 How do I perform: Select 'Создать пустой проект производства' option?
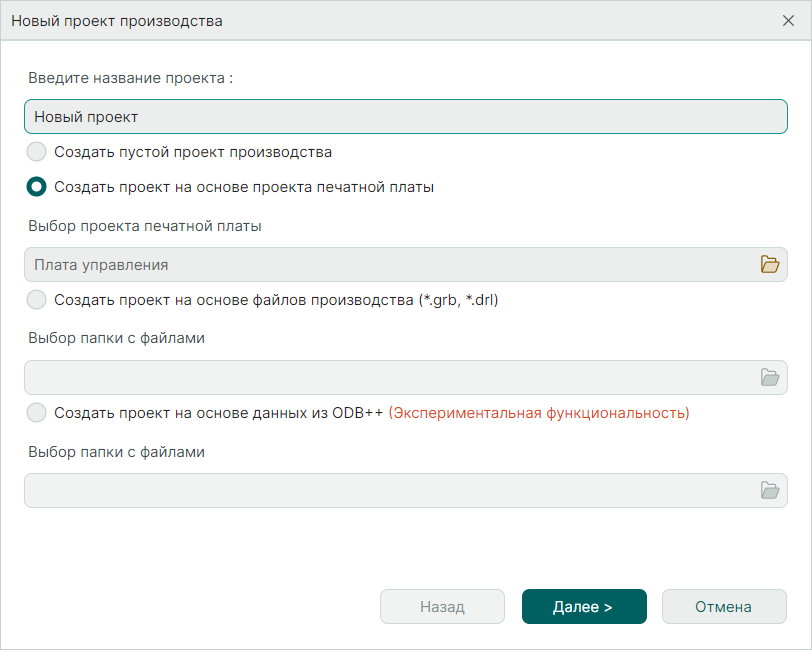[36, 151]
